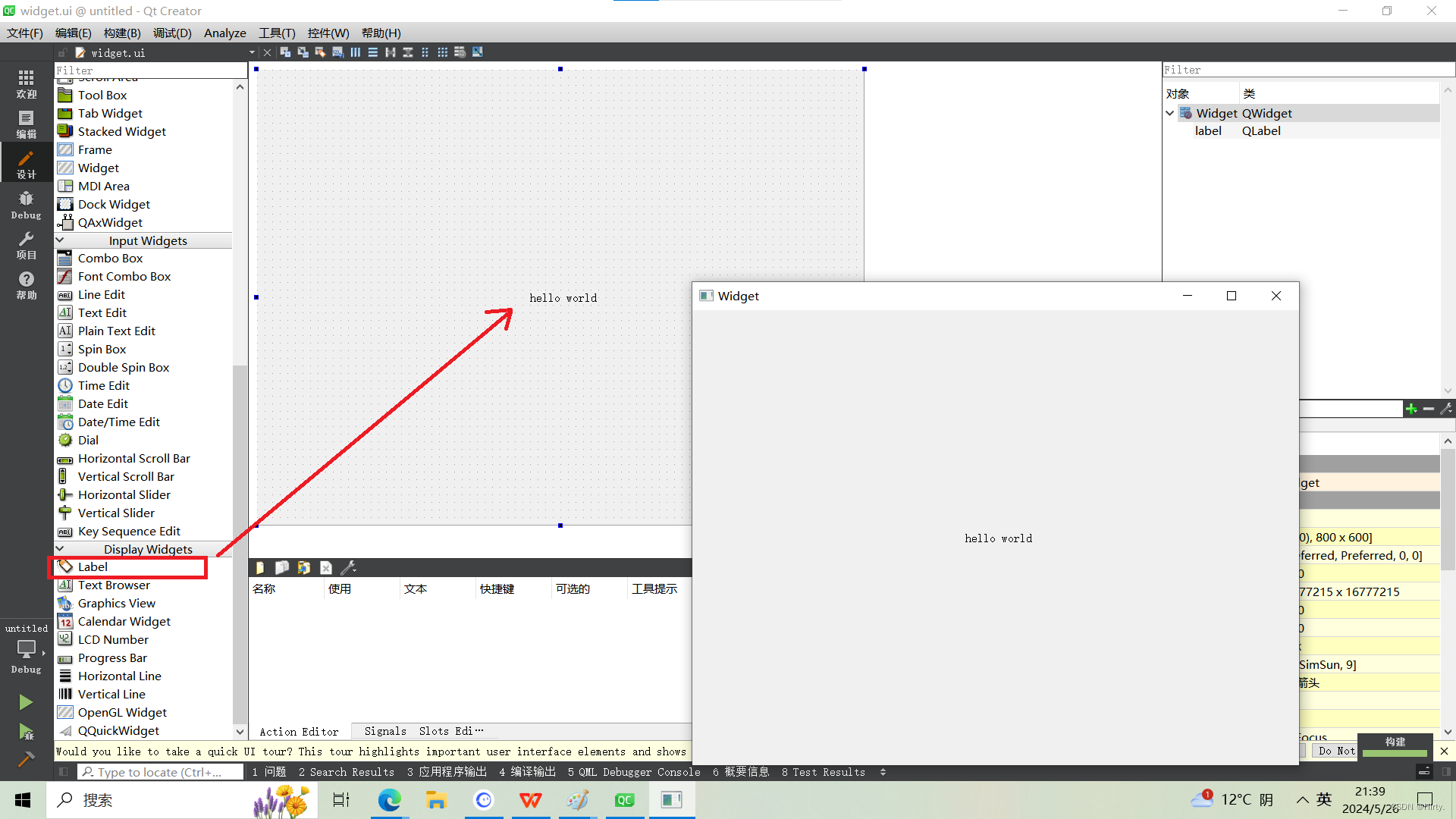This screenshot has width=1456, height=819.
Task: Click minus remove dynamic property icon
Action: (x=1429, y=409)
